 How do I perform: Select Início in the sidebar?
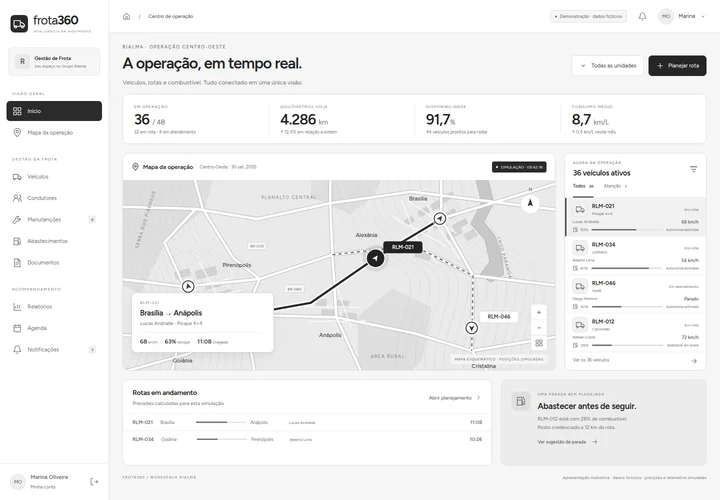coord(54,111)
